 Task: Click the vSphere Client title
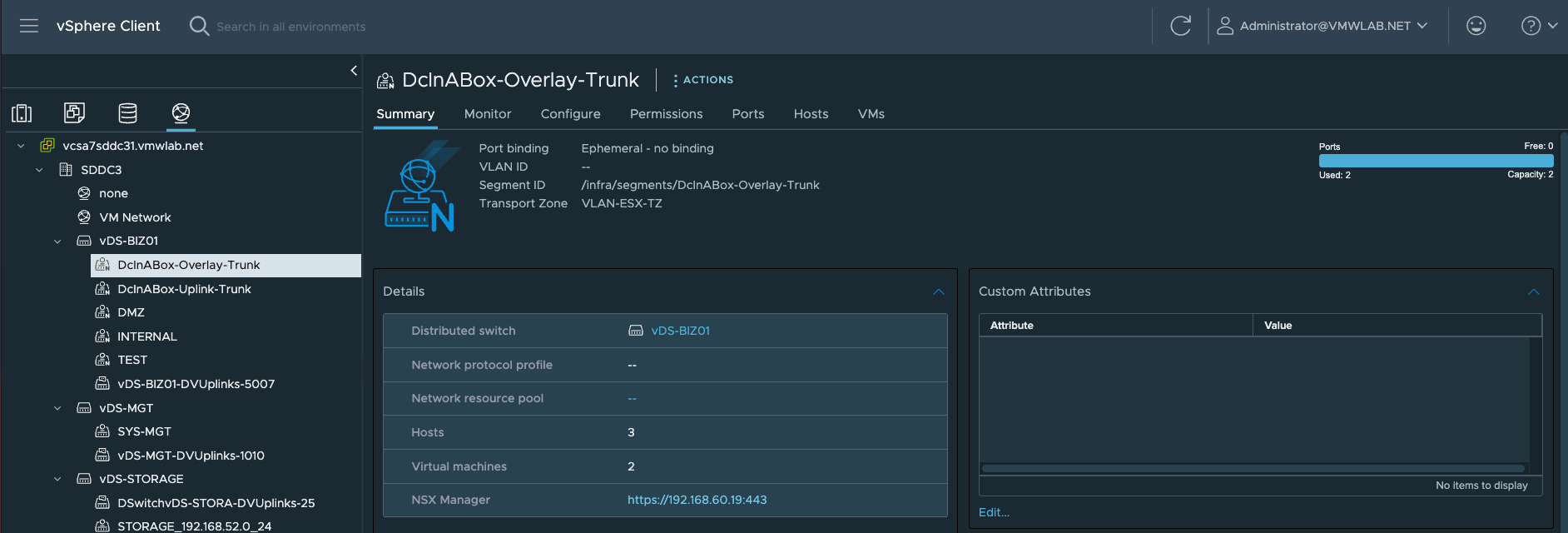click(x=108, y=26)
